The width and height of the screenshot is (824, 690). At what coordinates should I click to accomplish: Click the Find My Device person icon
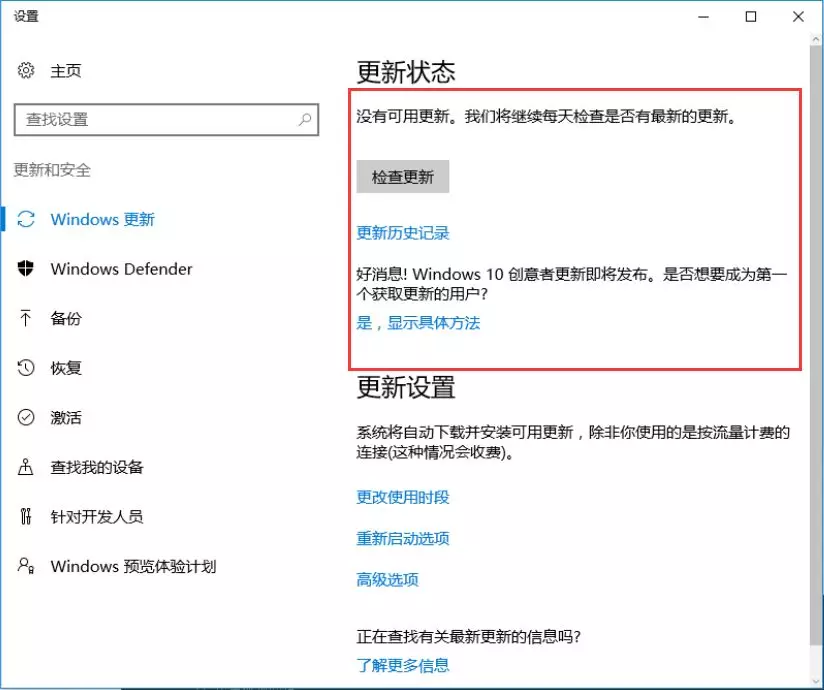click(27, 467)
